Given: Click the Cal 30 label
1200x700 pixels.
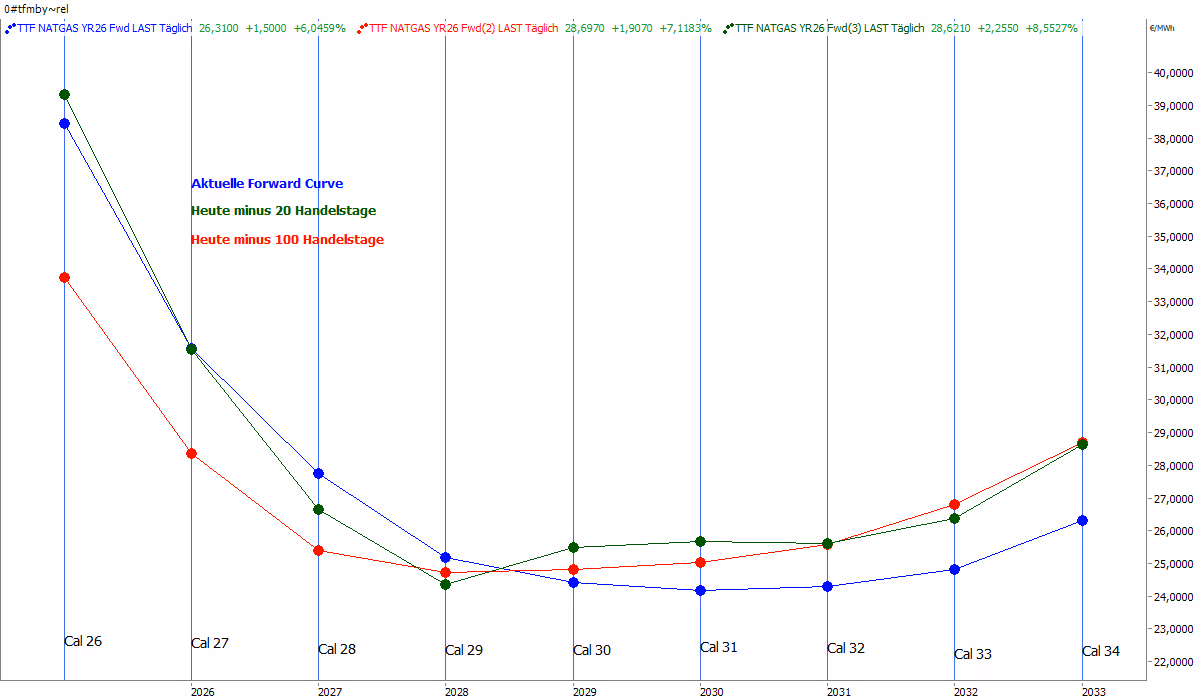Looking at the screenshot, I should (592, 650).
